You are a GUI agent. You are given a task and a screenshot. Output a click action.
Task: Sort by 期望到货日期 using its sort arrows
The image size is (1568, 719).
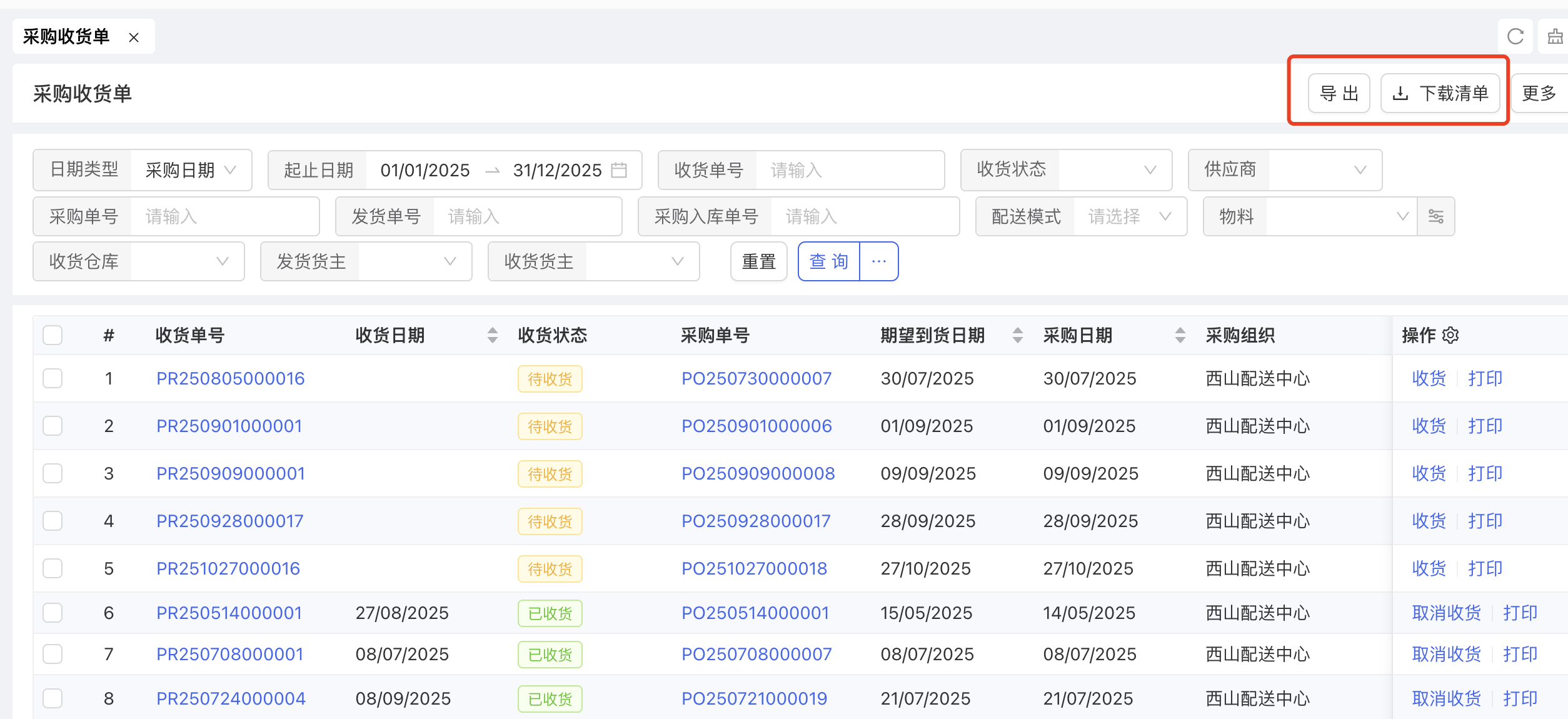click(x=1018, y=335)
